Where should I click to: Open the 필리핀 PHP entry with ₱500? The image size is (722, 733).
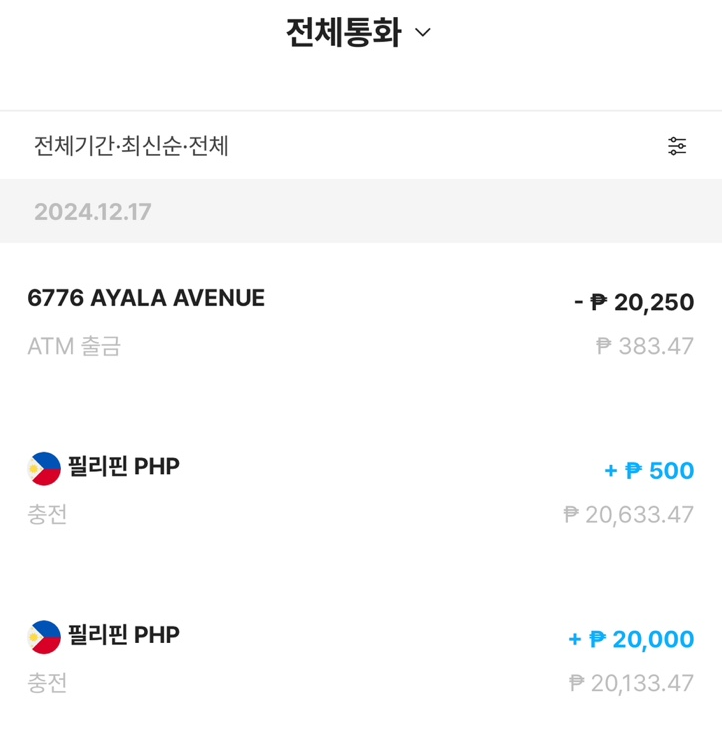(x=124, y=467)
